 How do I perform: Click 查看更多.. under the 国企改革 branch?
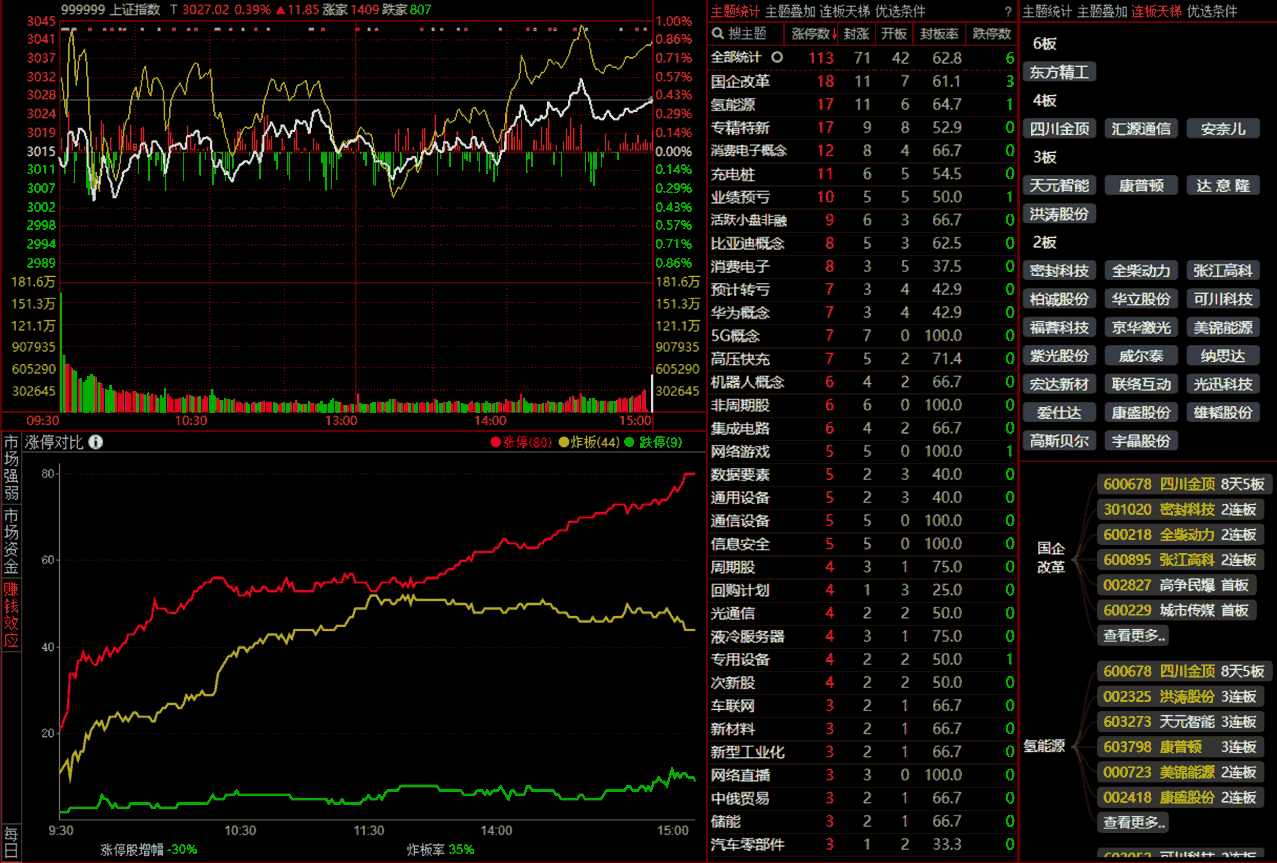click(x=1134, y=635)
